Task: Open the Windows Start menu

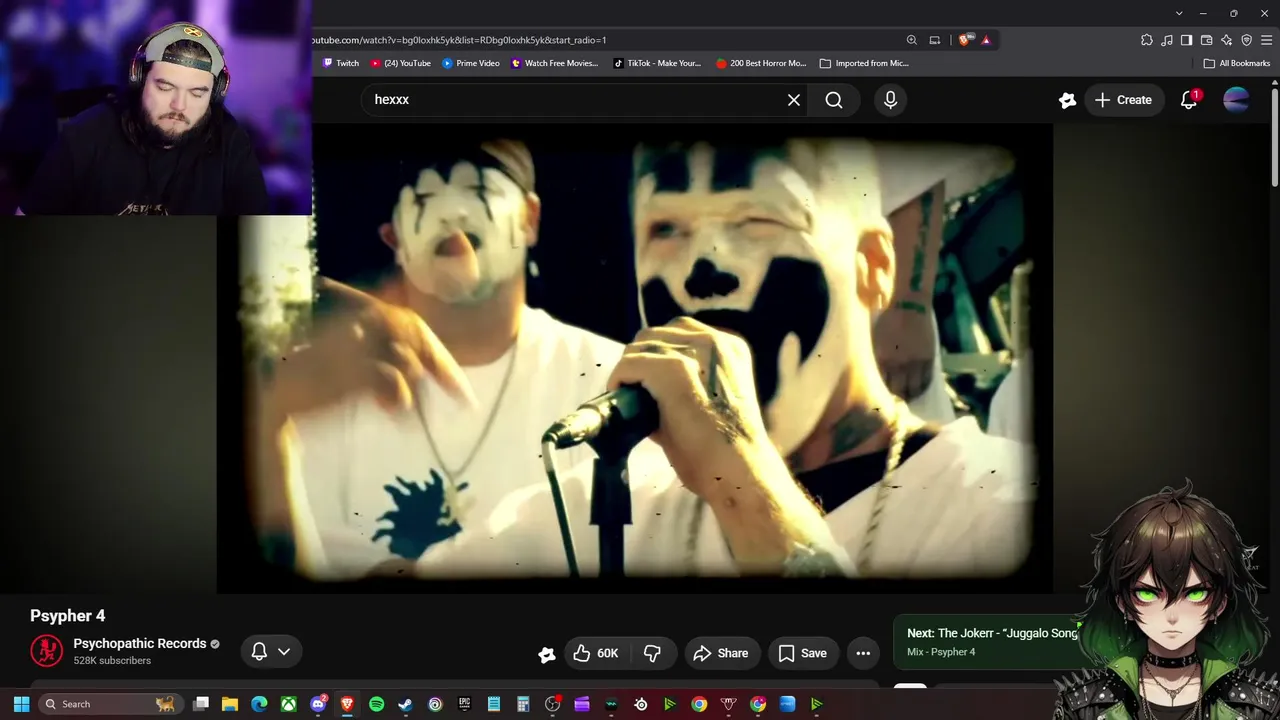Action: 21,704
